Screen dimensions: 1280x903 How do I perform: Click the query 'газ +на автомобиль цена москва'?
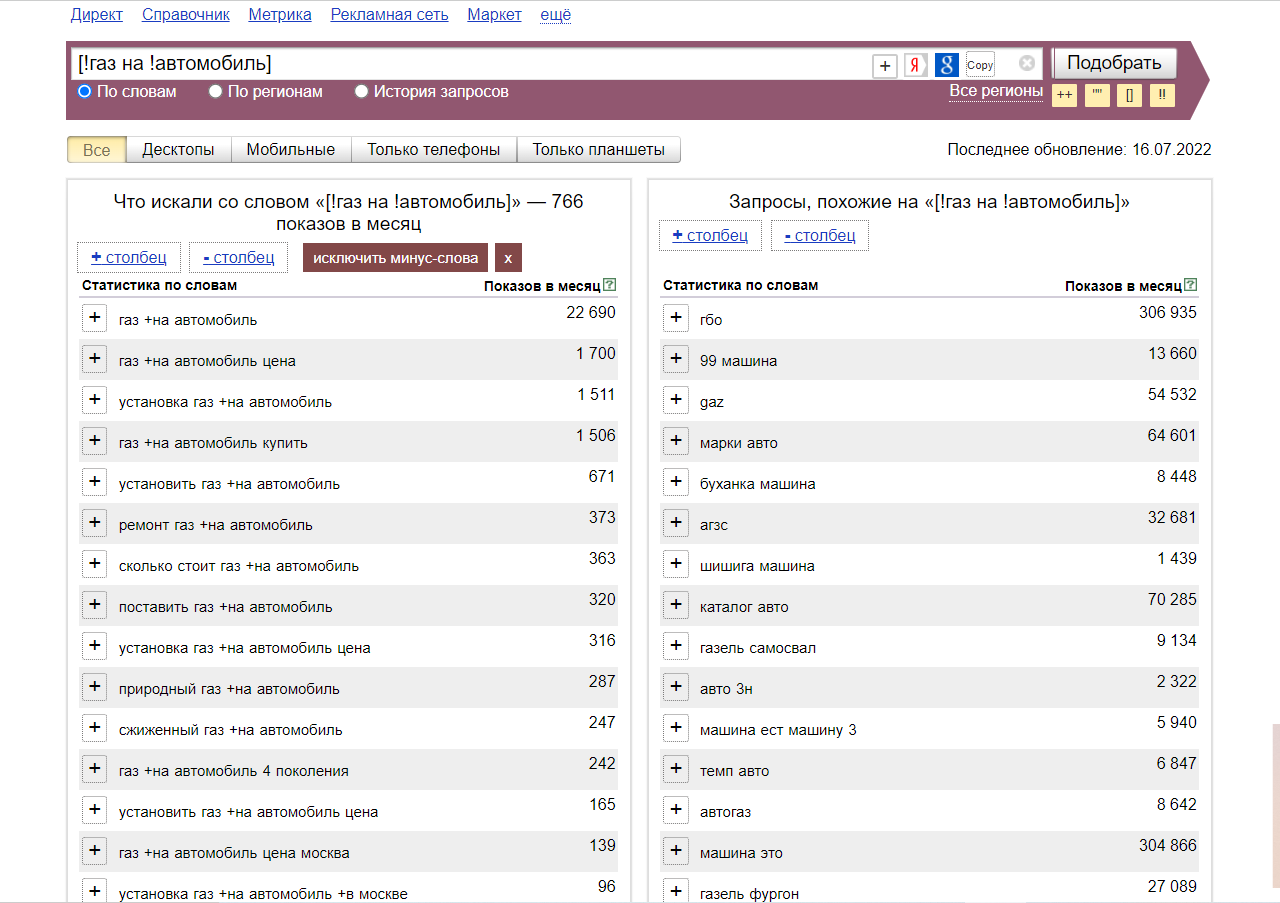[x=234, y=853]
